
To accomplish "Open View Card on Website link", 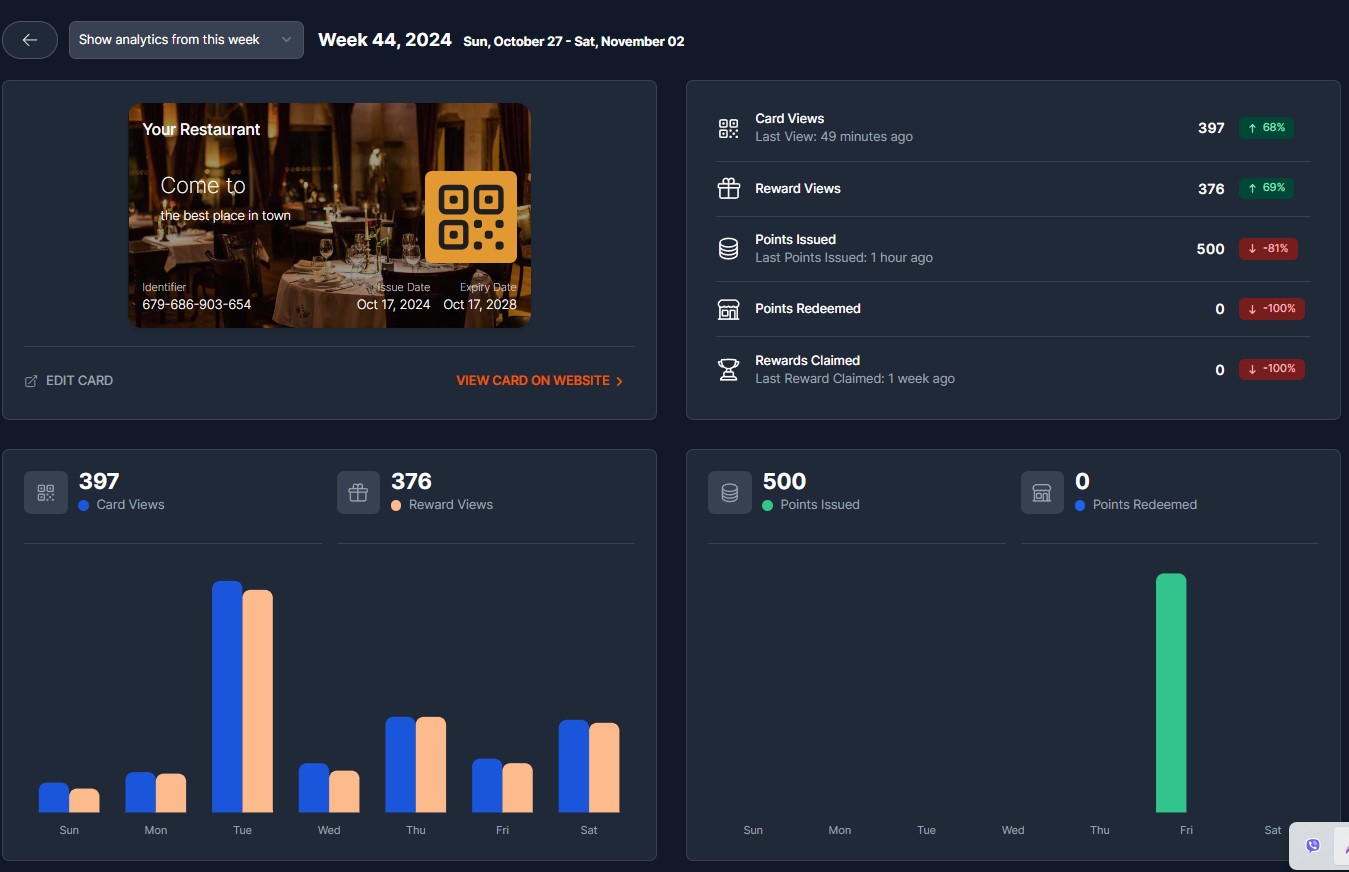I will tap(539, 381).
